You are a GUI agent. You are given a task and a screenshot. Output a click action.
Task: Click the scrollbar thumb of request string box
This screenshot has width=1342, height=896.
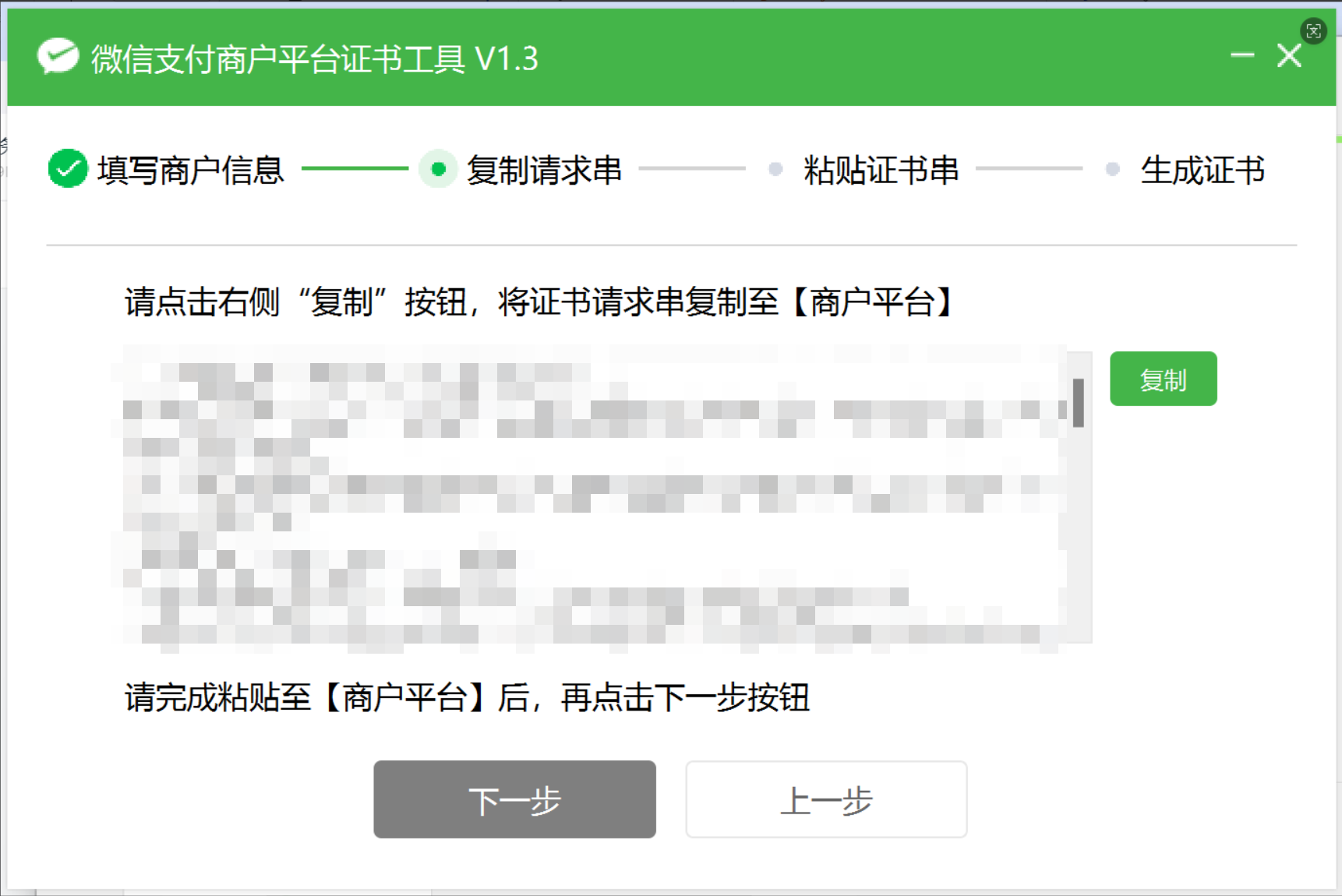point(1079,403)
